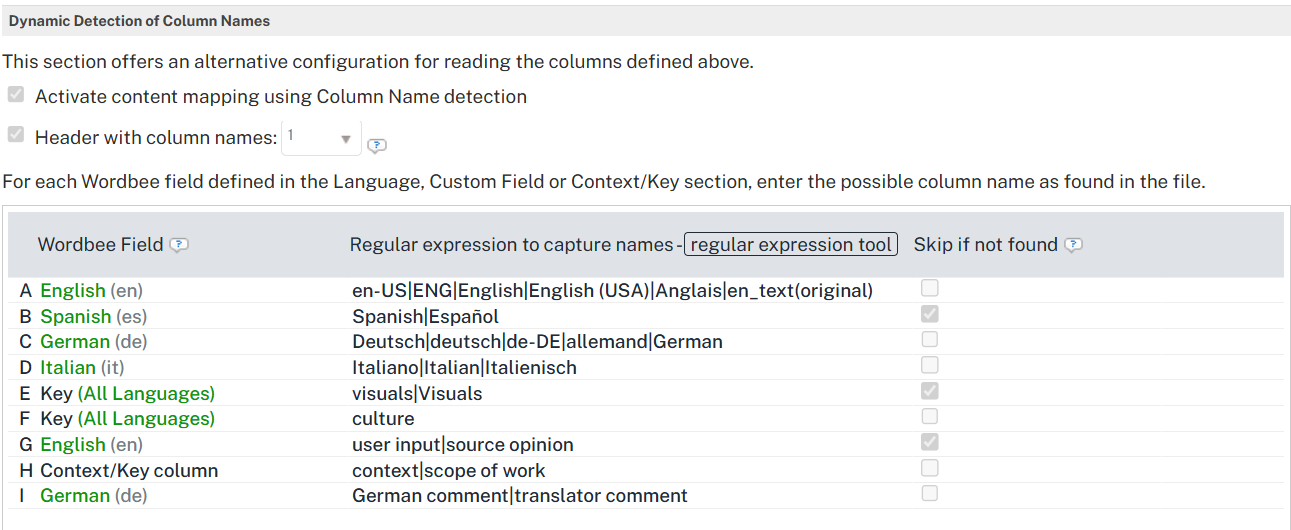Toggle skip checkbox for Italian row
This screenshot has width=1291, height=530.
point(930,365)
